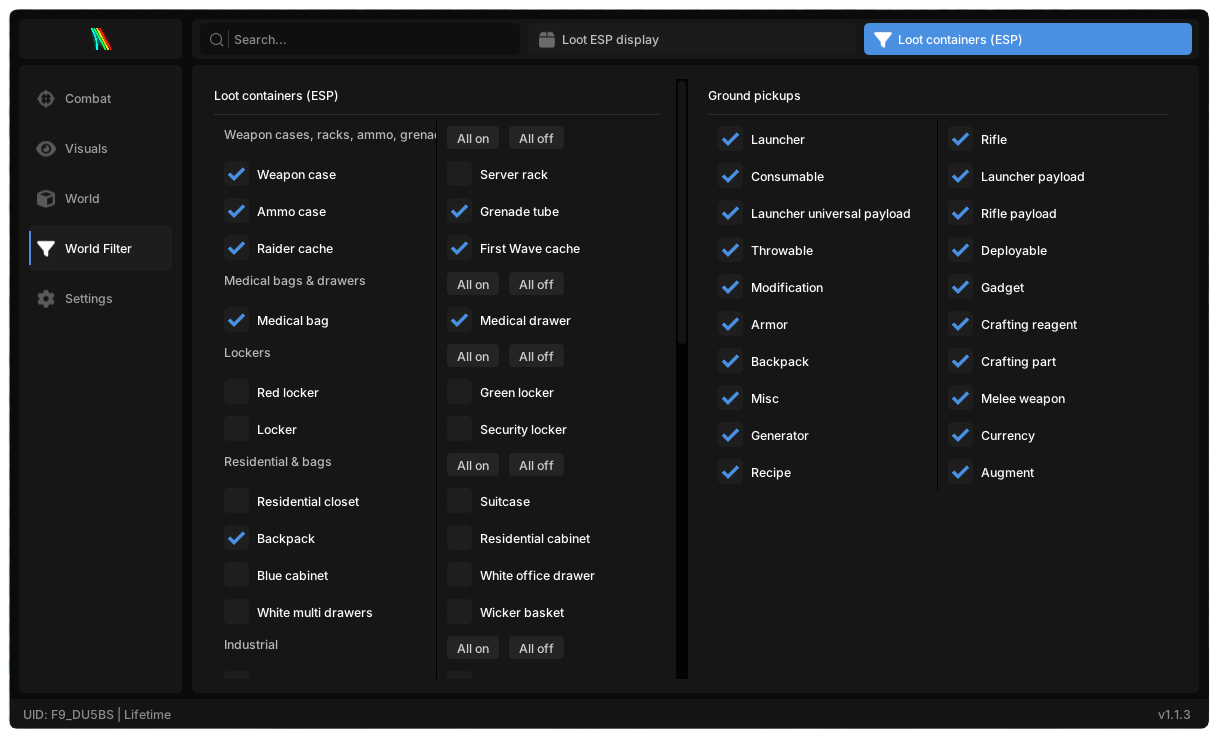The image size is (1220, 738).
Task: Uncheck the Rifle checkbox
Action: click(x=961, y=139)
